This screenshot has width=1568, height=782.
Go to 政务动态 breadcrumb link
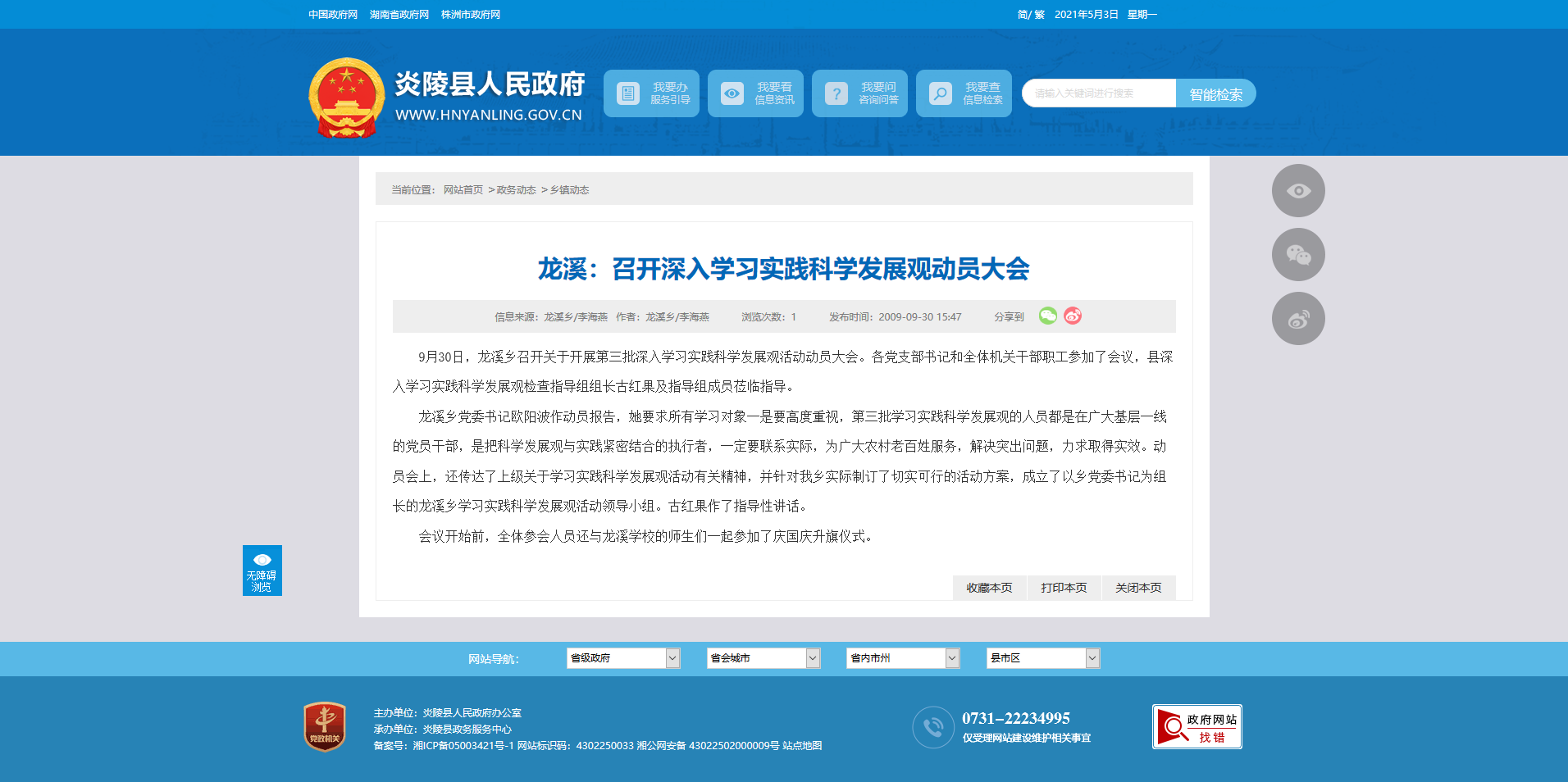(x=516, y=190)
